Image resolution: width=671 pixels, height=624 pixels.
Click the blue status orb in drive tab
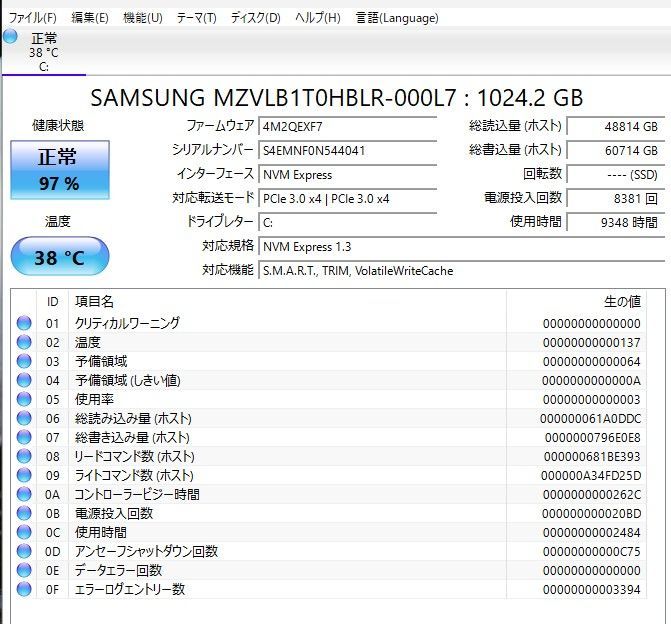[10, 37]
